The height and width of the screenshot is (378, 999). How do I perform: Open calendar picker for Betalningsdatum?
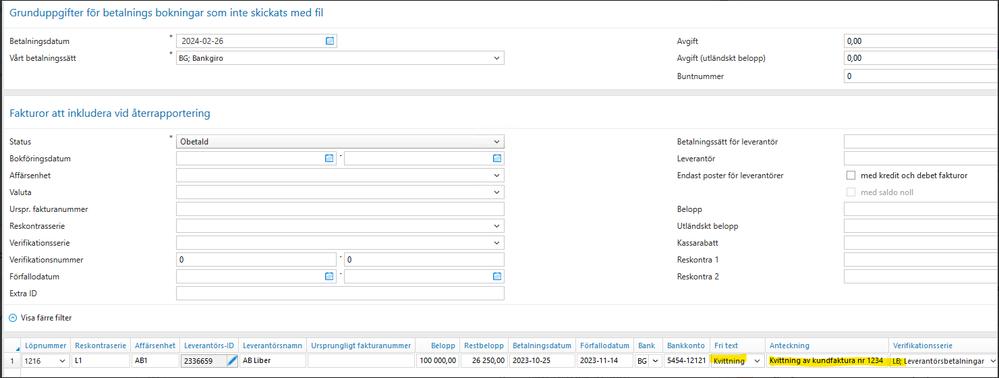tap(330, 41)
